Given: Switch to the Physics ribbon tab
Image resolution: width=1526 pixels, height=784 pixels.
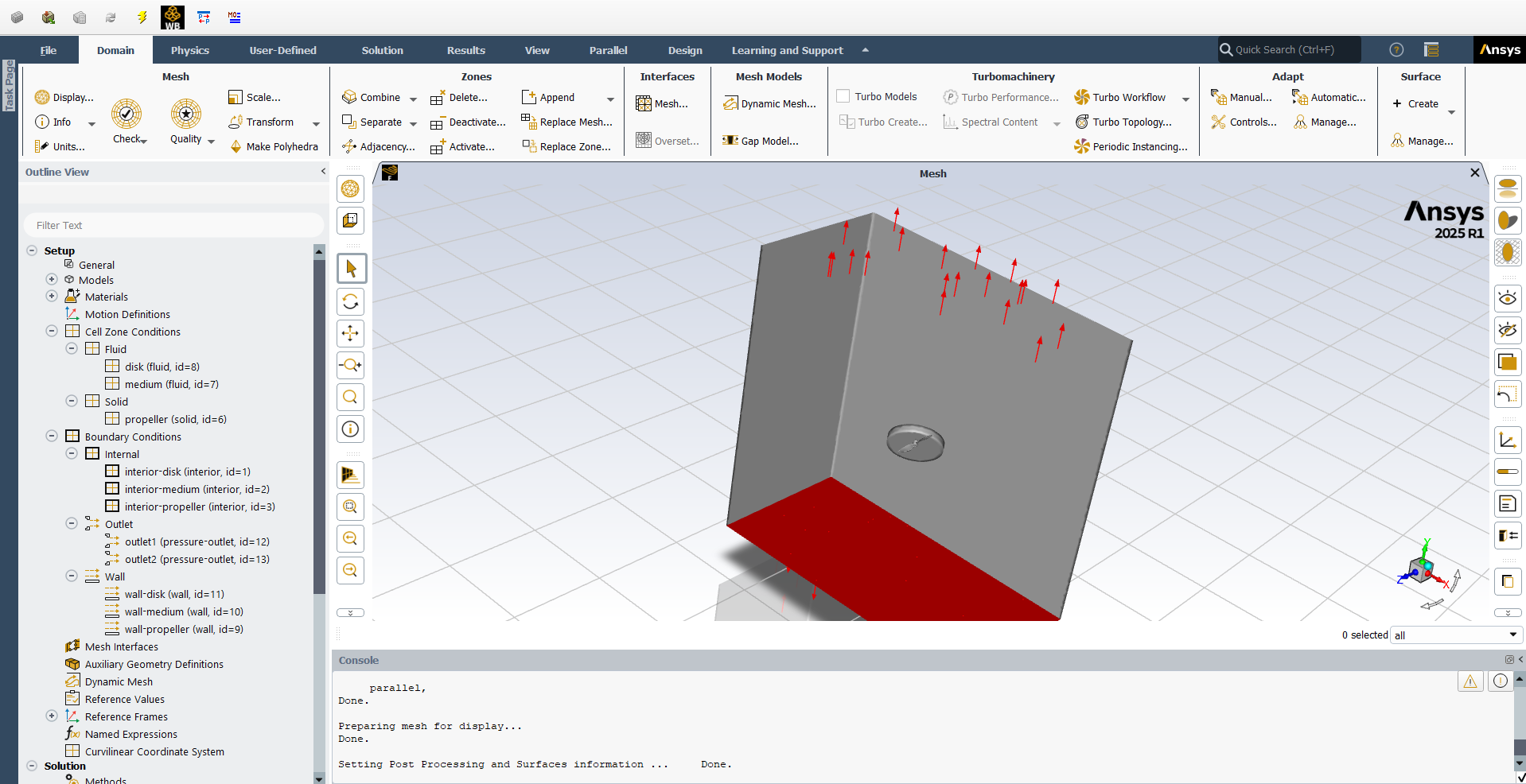Looking at the screenshot, I should pos(189,50).
